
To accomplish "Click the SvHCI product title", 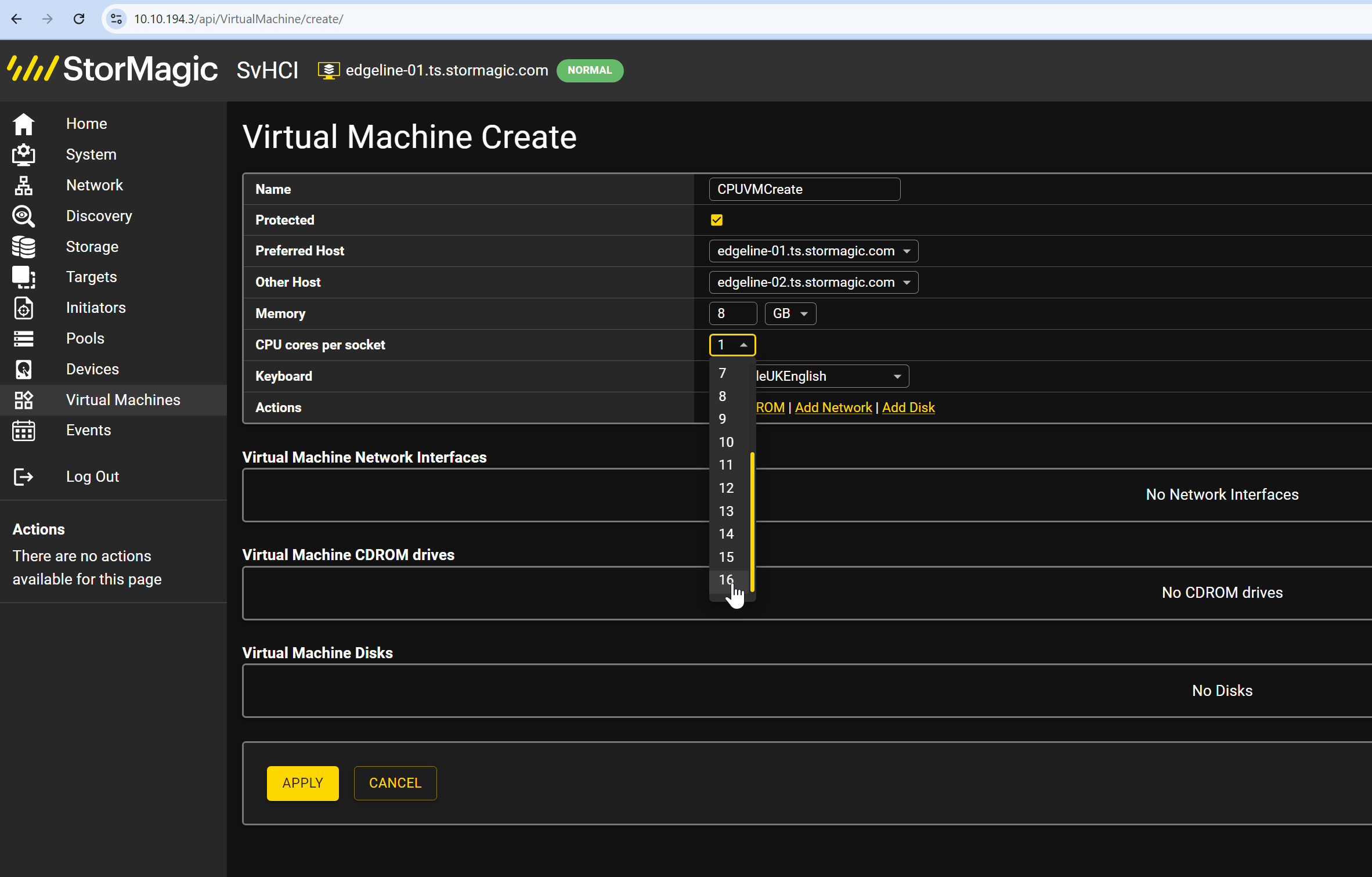I will point(268,71).
